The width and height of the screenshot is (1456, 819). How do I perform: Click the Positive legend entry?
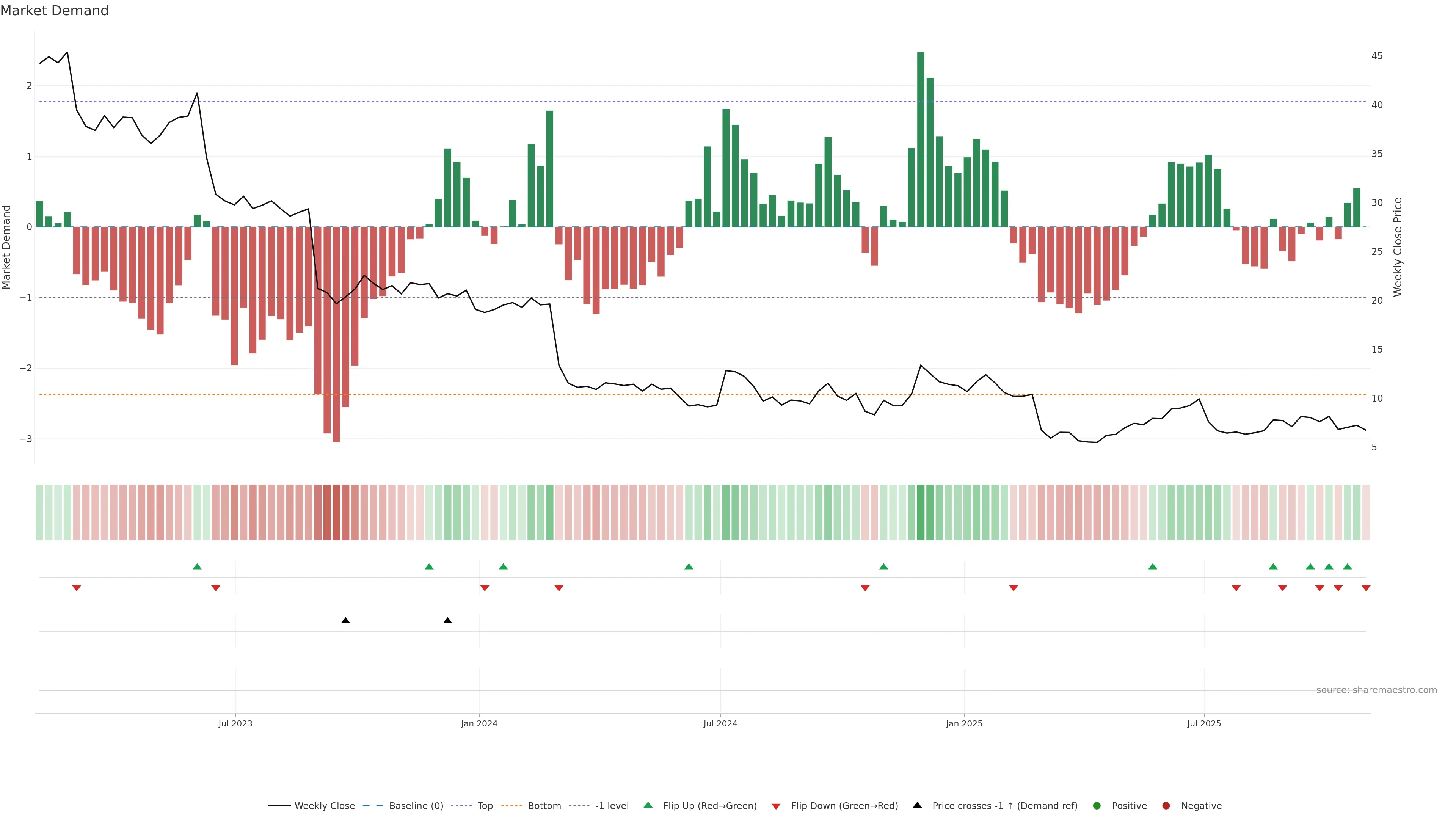coord(1129,806)
